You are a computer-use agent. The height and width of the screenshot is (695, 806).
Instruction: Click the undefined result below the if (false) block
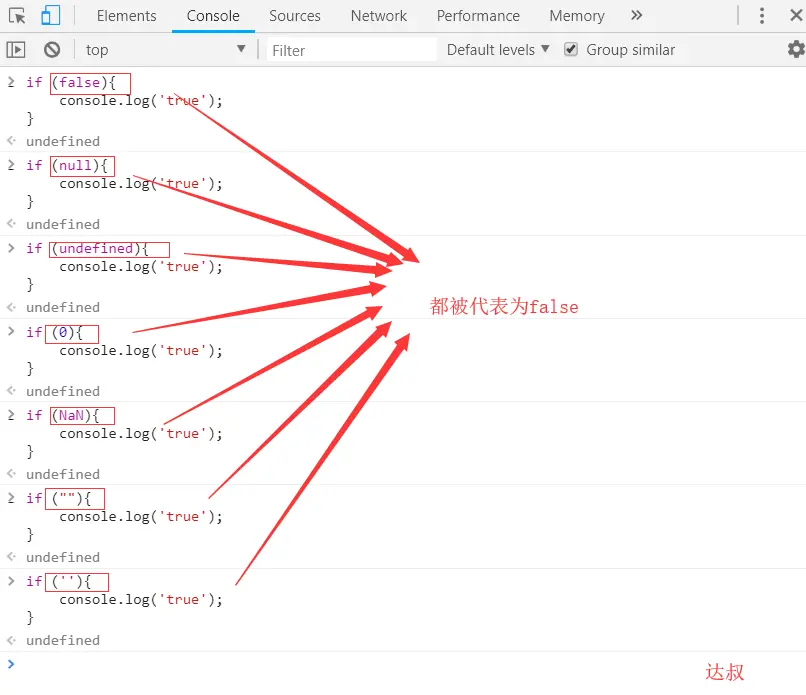tap(63, 141)
